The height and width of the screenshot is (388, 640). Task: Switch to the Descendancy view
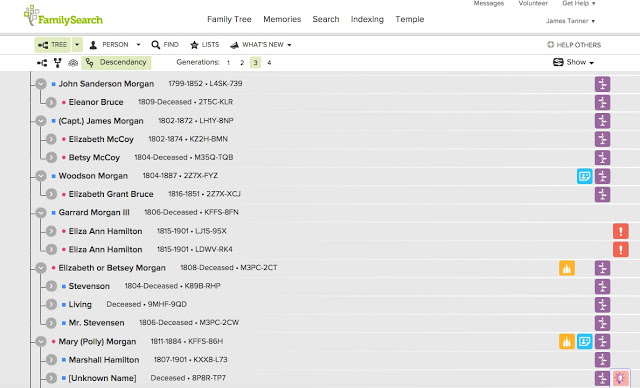[x=116, y=63]
